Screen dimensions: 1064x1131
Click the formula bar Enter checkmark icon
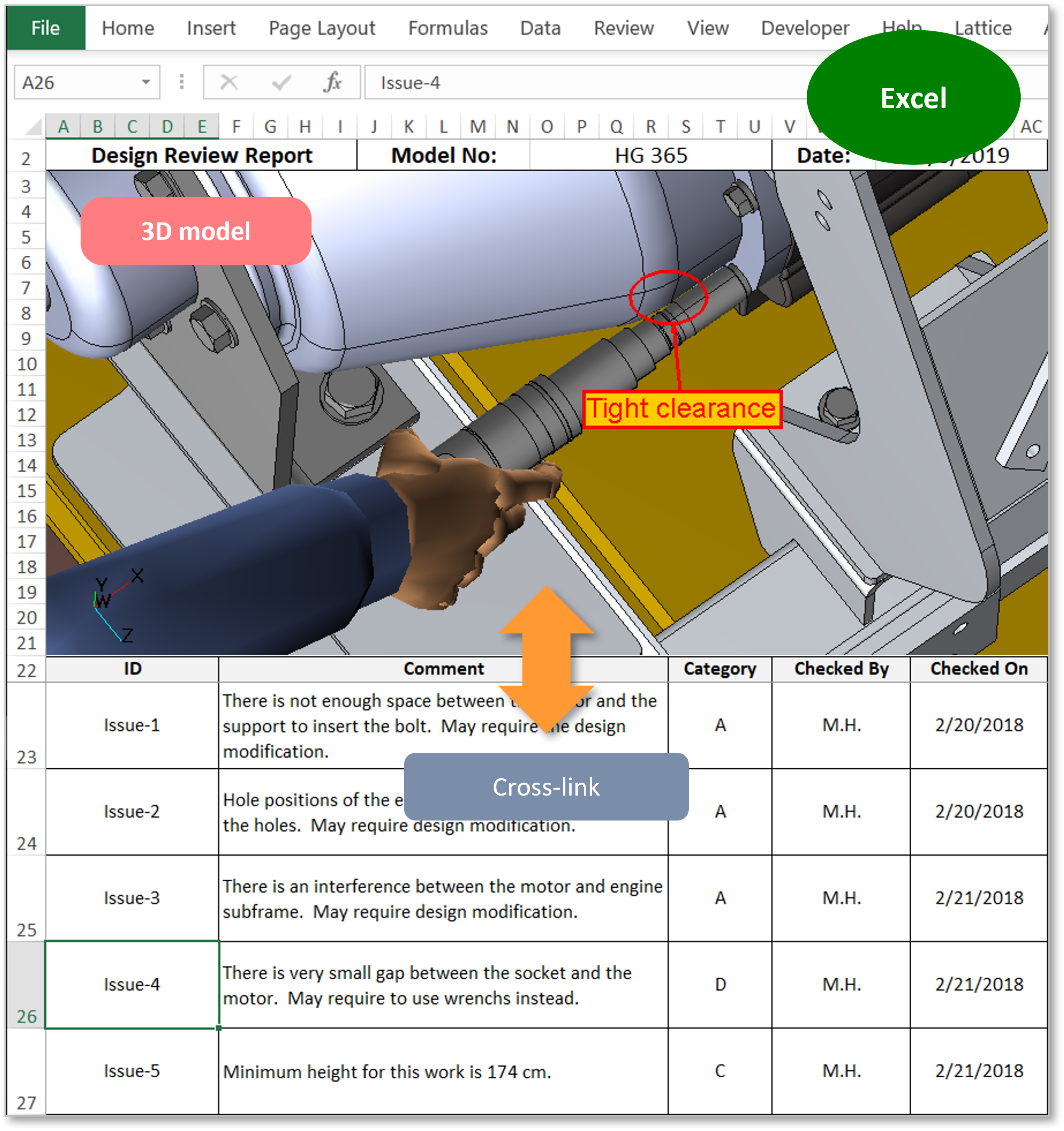281,83
